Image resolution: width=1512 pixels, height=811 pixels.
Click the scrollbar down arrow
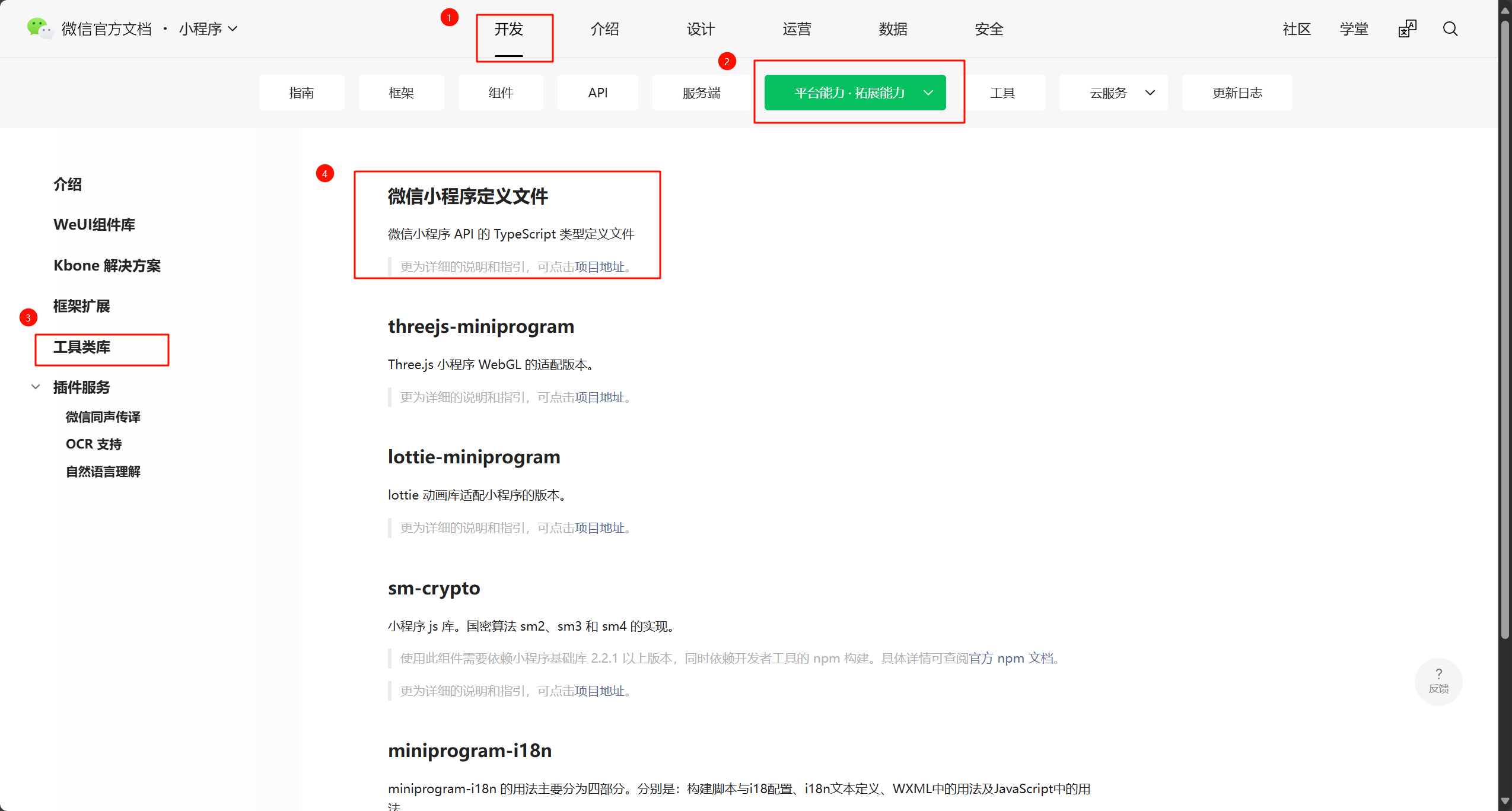coord(1505,802)
